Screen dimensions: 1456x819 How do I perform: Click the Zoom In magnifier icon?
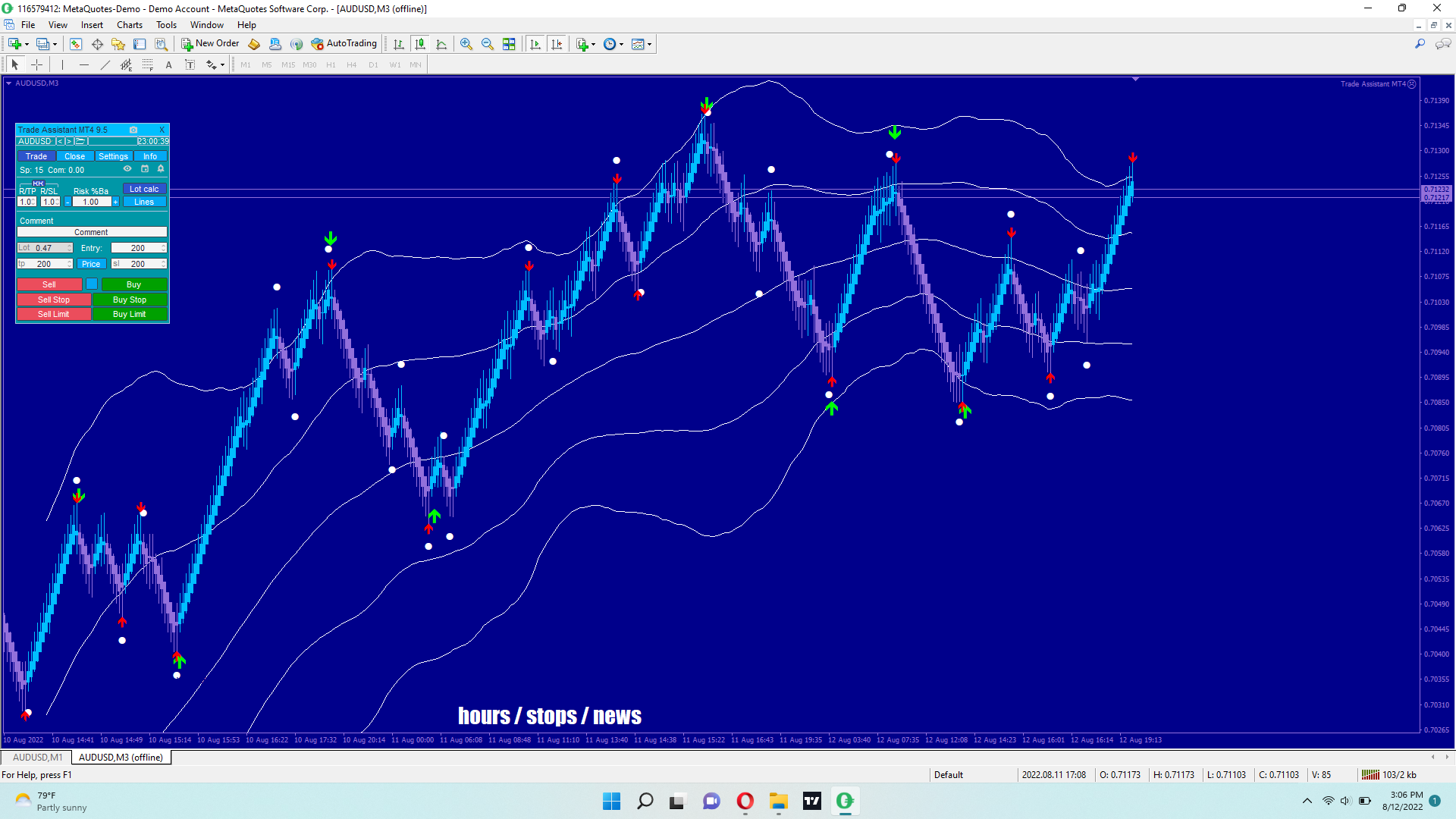pyautogui.click(x=466, y=44)
